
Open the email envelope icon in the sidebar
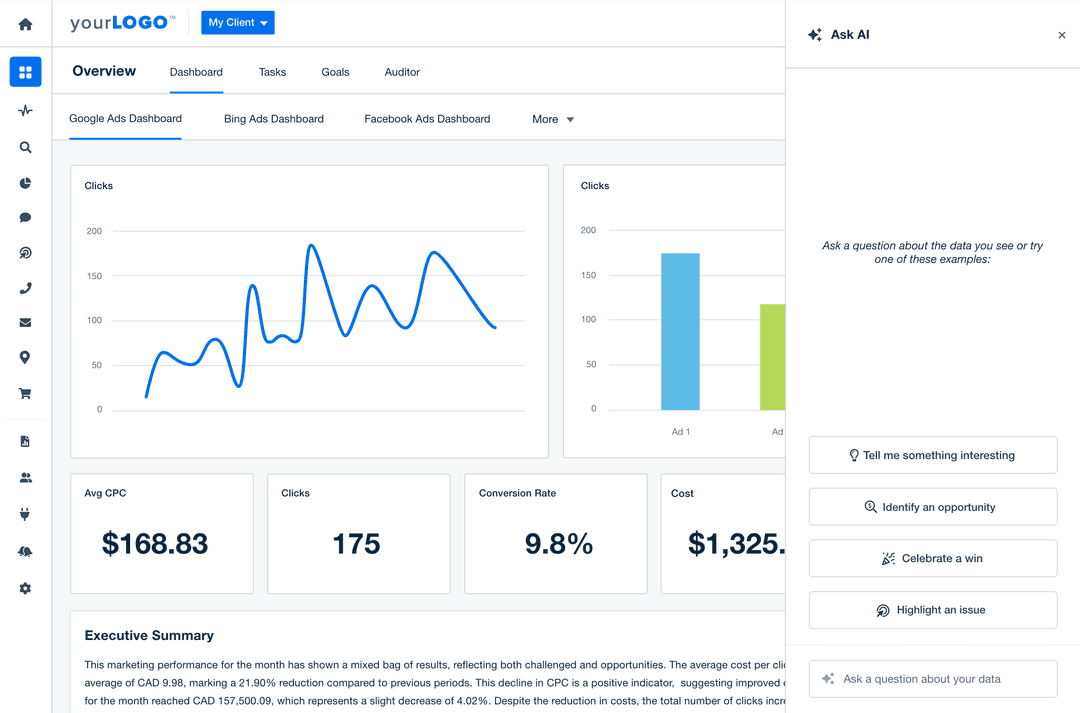pyautogui.click(x=25, y=322)
